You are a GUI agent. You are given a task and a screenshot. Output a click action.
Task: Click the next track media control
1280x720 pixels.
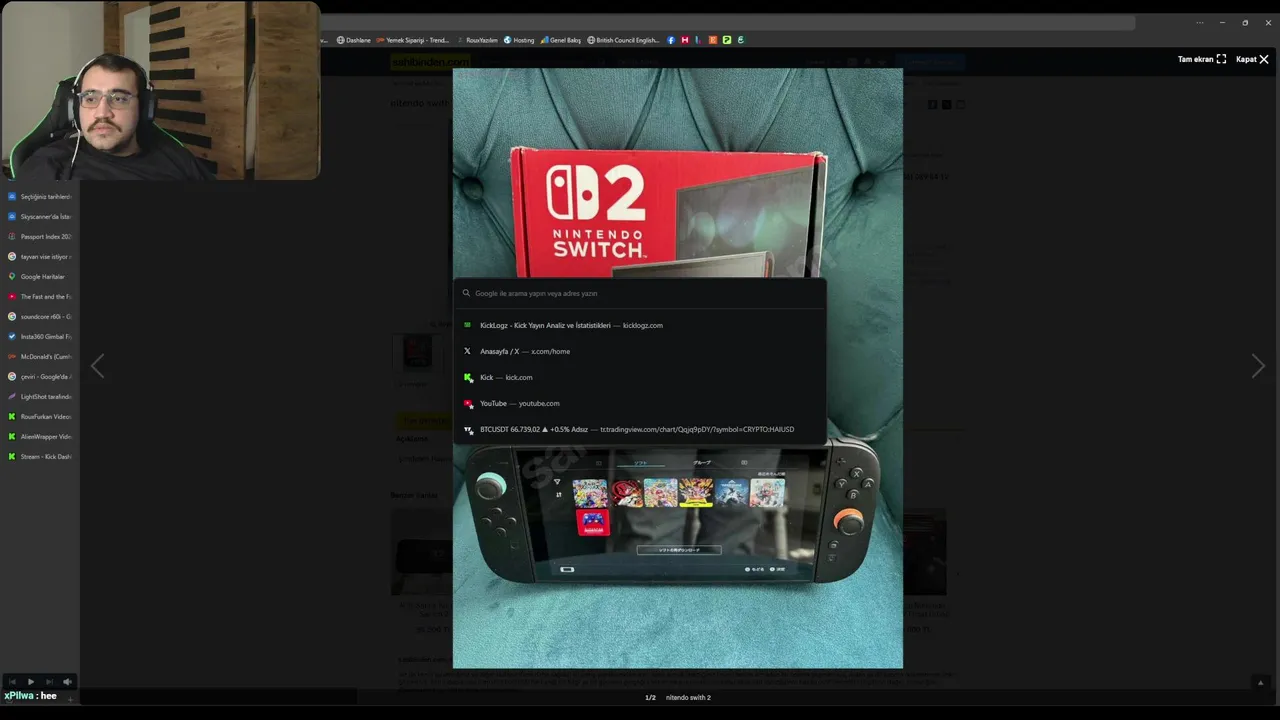click(49, 682)
